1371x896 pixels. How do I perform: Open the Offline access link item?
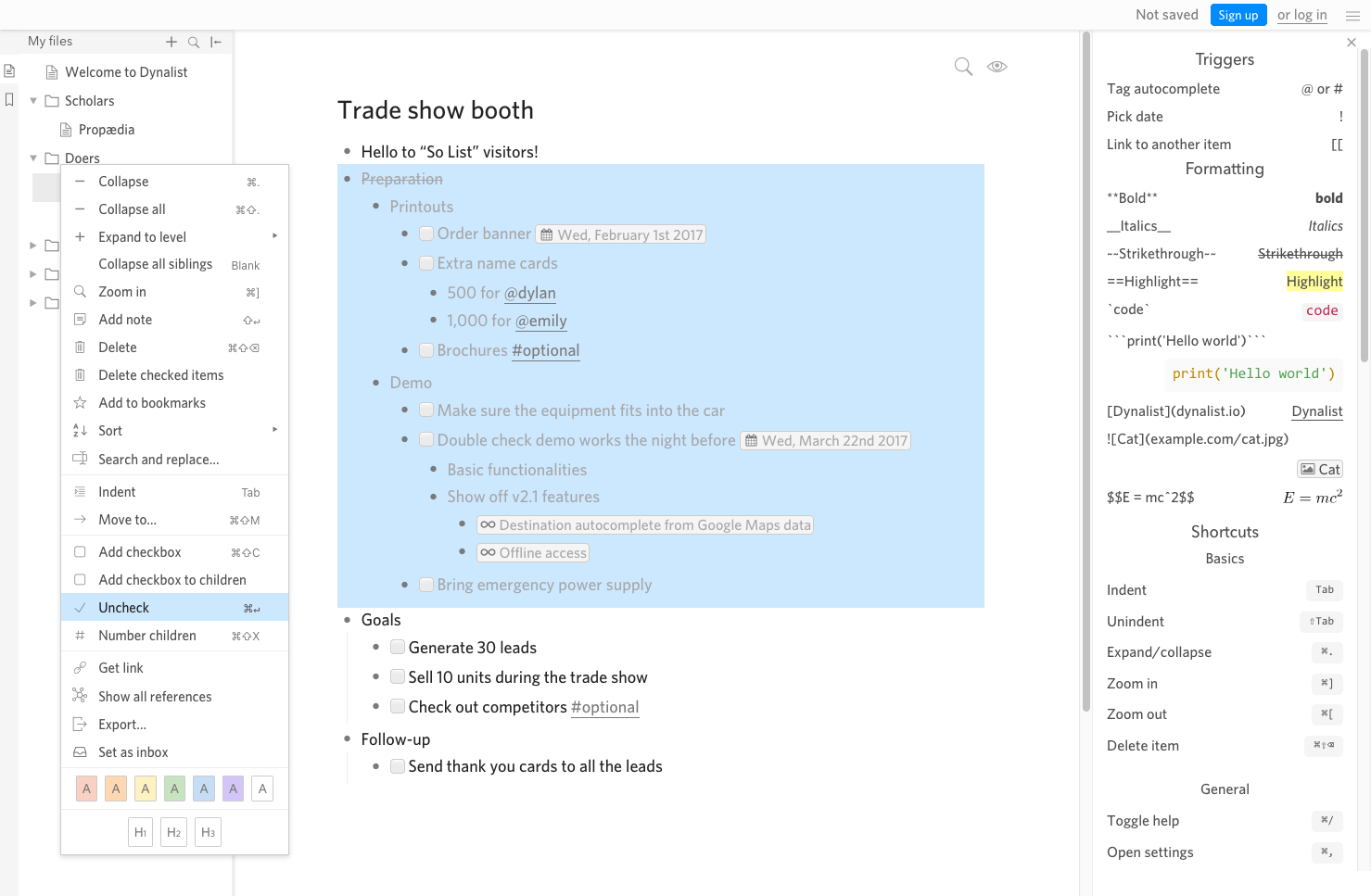(x=533, y=553)
